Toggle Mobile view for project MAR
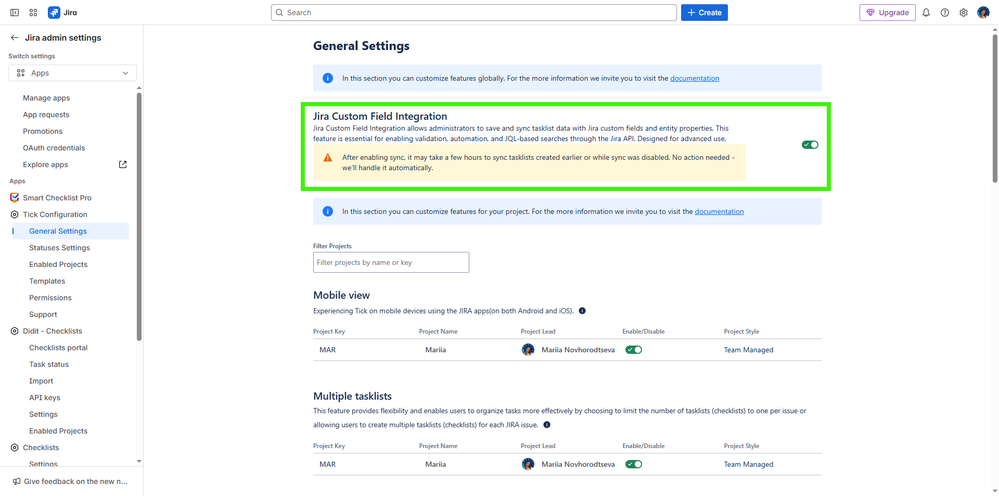 (633, 350)
